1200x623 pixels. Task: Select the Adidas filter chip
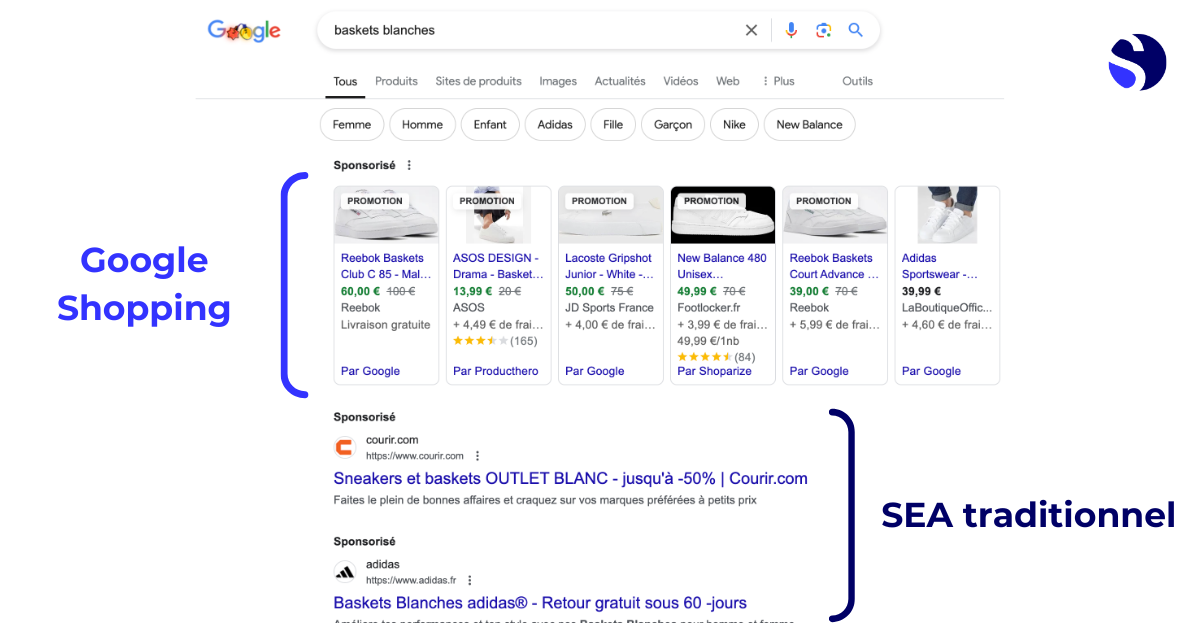pos(555,125)
